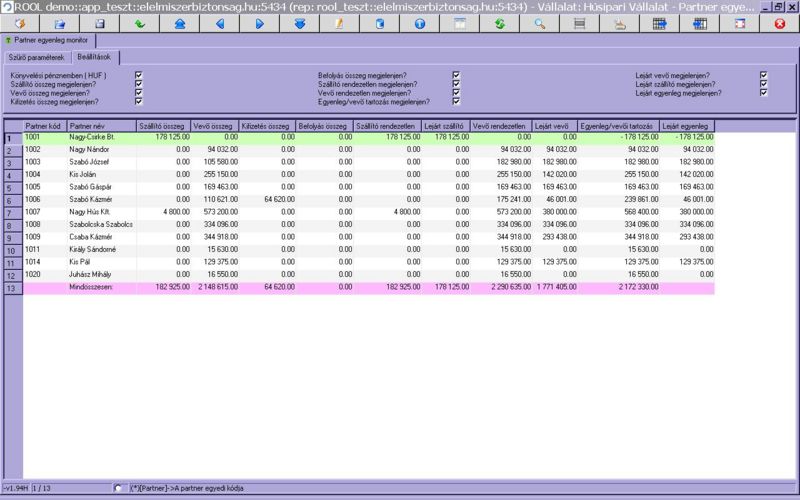Click the green refresh arrows icon
Viewport: 800px width, 500px height.
pos(499,23)
